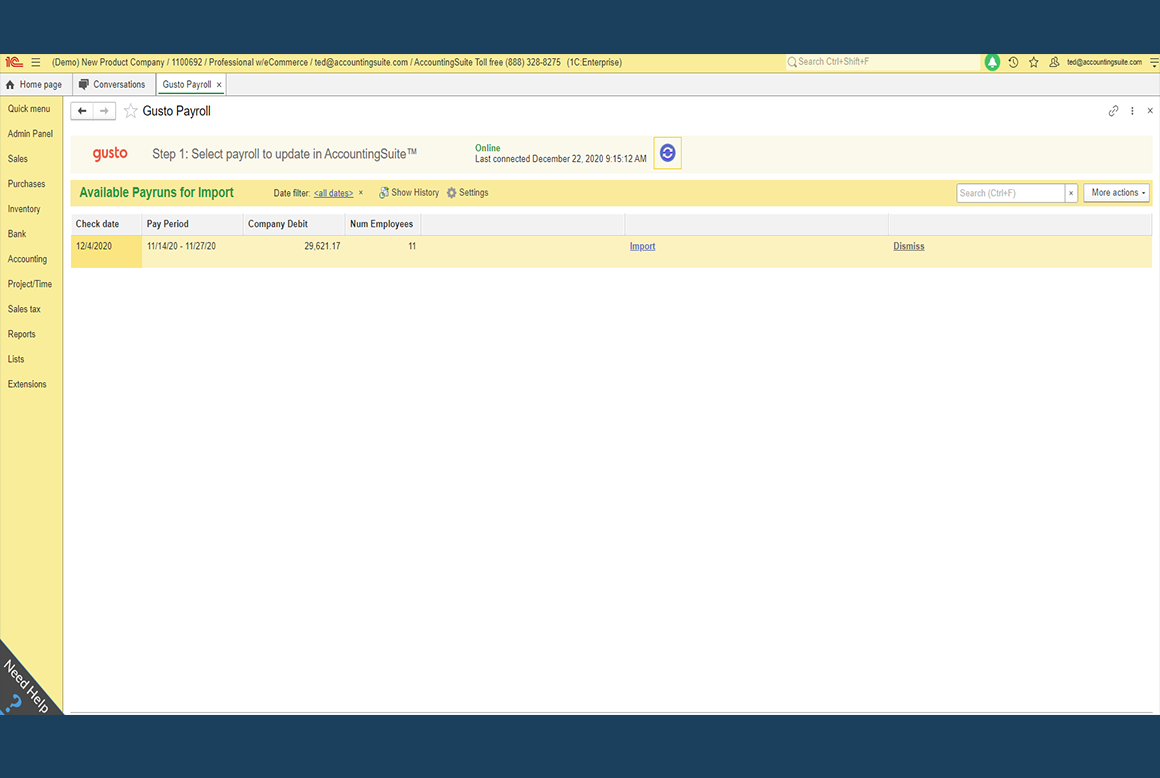Clear the date filter
This screenshot has height=778, width=1160.
[x=361, y=193]
